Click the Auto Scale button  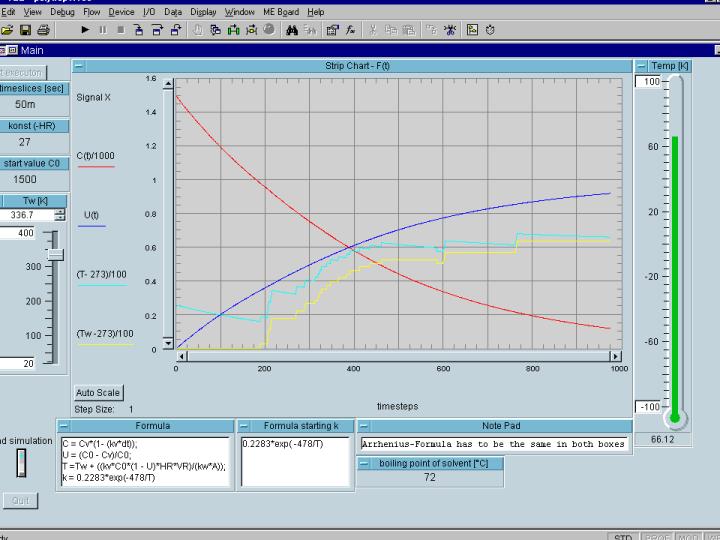[98, 393]
